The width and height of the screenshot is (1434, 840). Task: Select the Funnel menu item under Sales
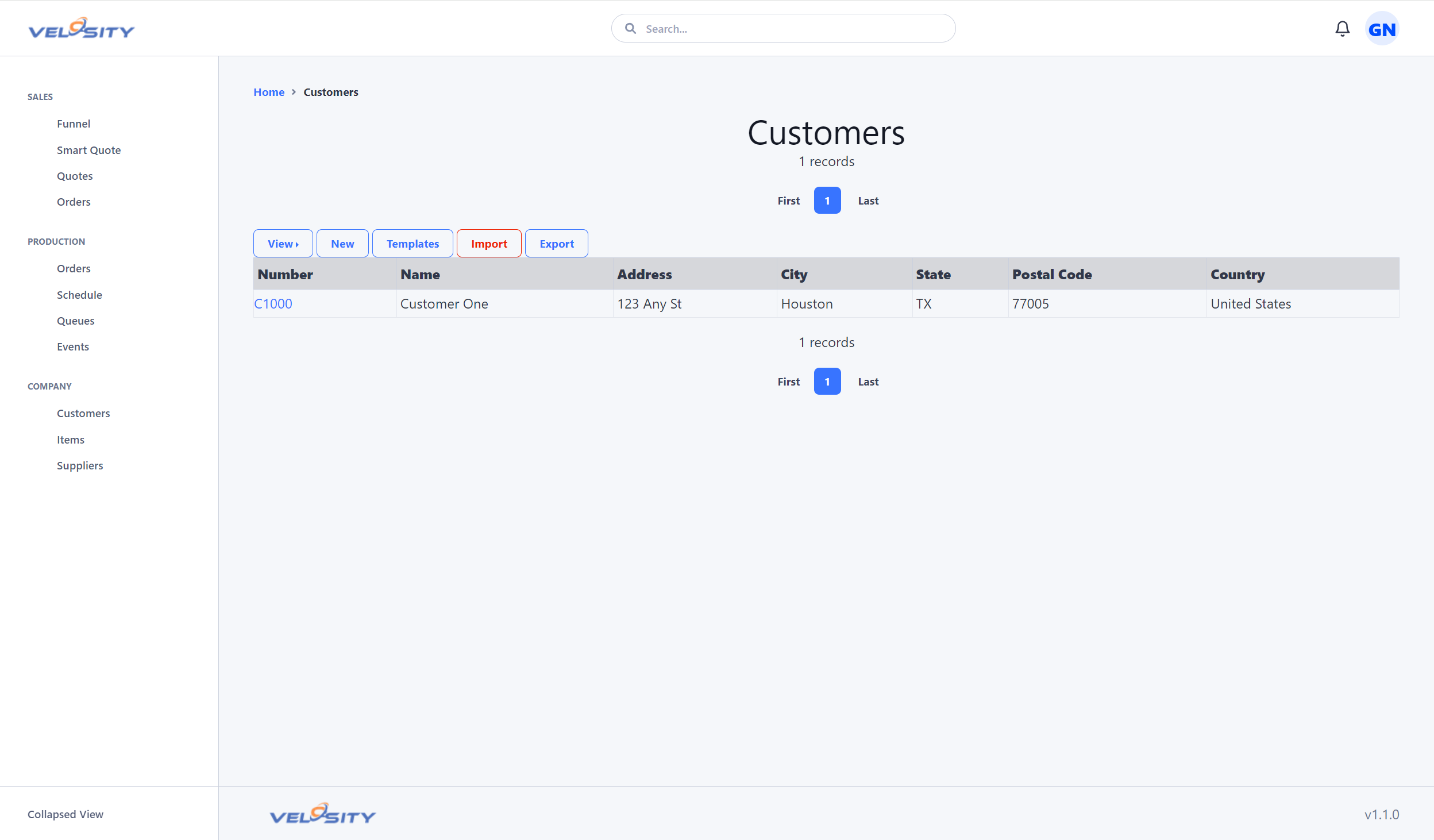point(73,123)
